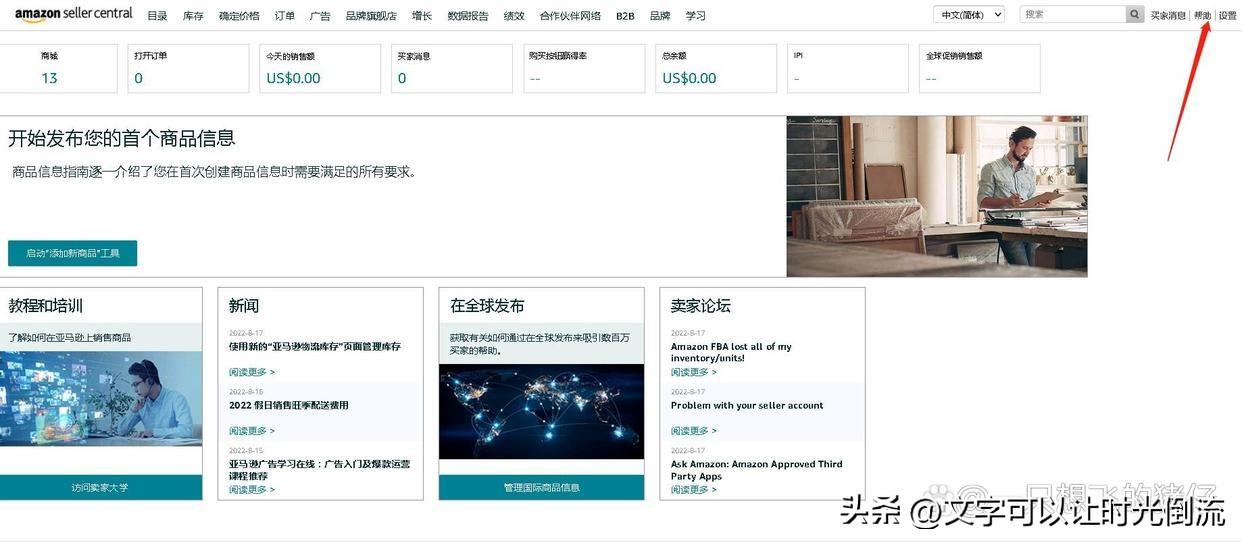
Task: Click the Amazon Seller Central logo
Action: click(73, 14)
